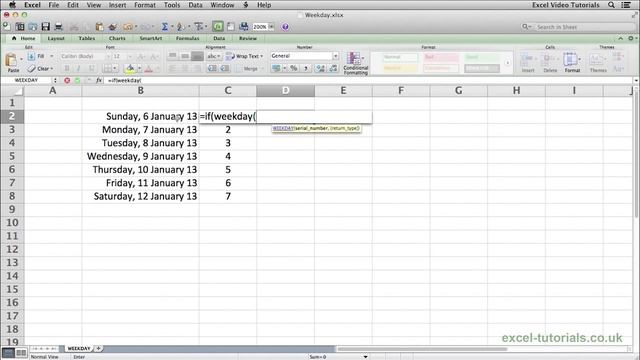The image size is (640, 360).
Task: Toggle Wrap Text option
Action: coord(244,56)
